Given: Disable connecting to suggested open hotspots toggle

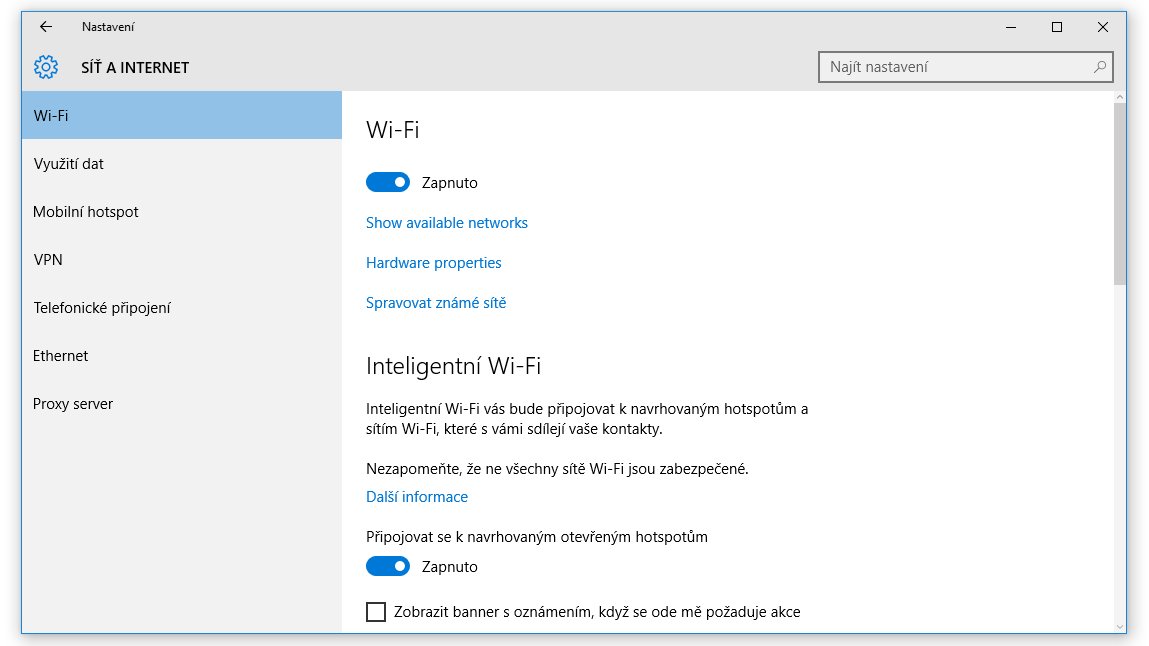Looking at the screenshot, I should click(388, 566).
